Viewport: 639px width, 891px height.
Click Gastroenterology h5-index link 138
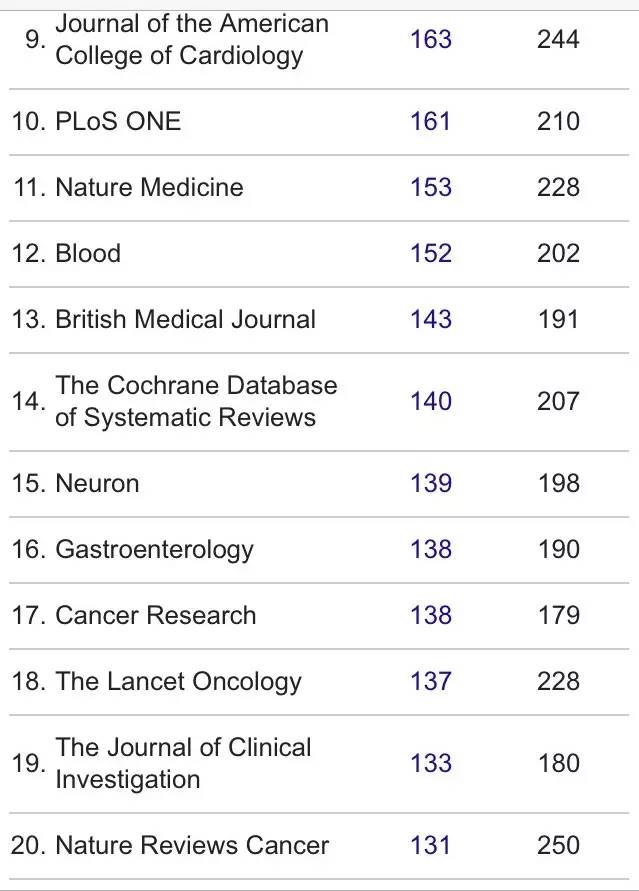(431, 550)
